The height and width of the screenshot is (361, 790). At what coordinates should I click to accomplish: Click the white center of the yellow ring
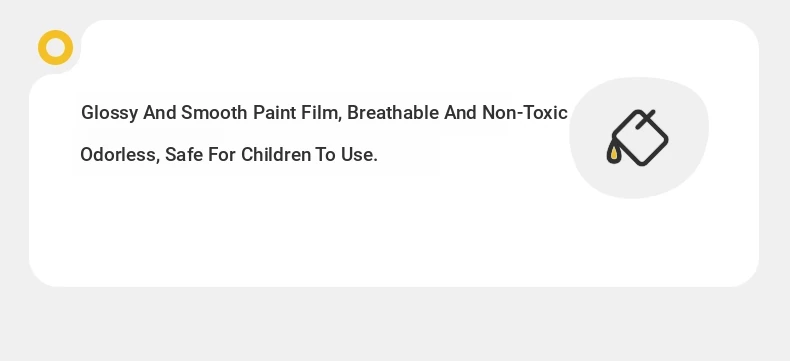point(55,47)
